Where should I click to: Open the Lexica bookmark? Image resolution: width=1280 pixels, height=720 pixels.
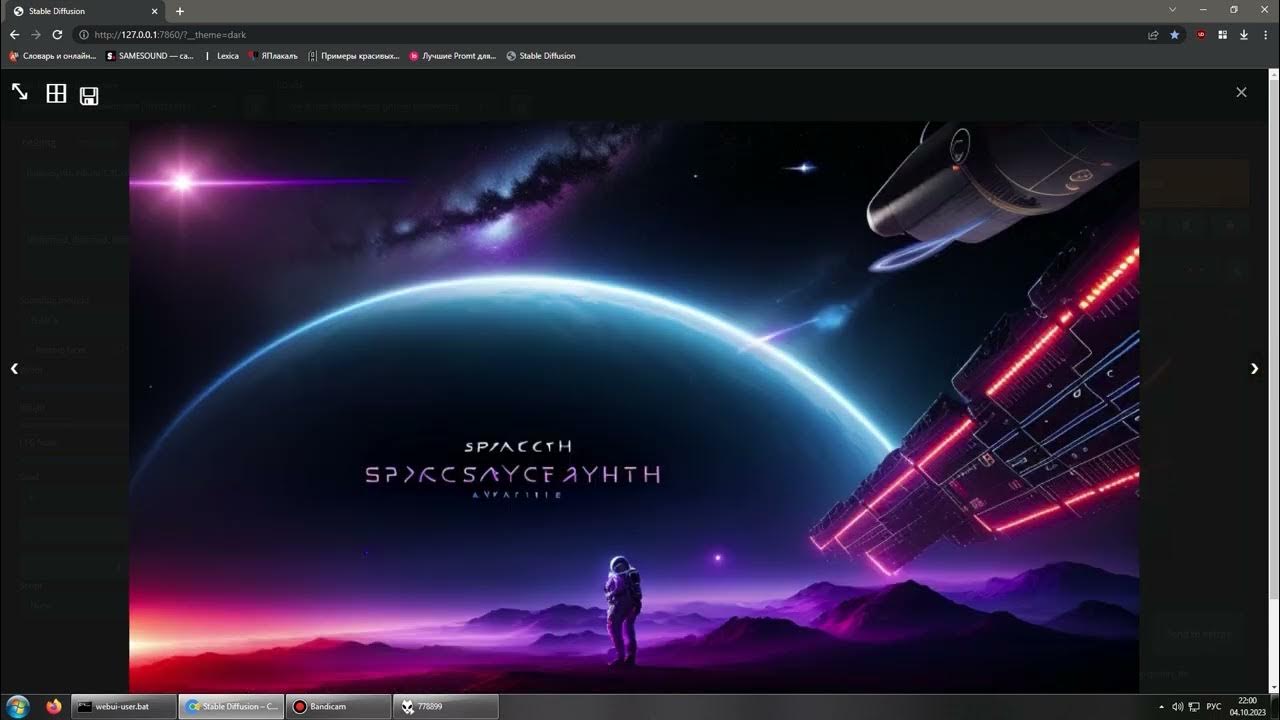223,56
